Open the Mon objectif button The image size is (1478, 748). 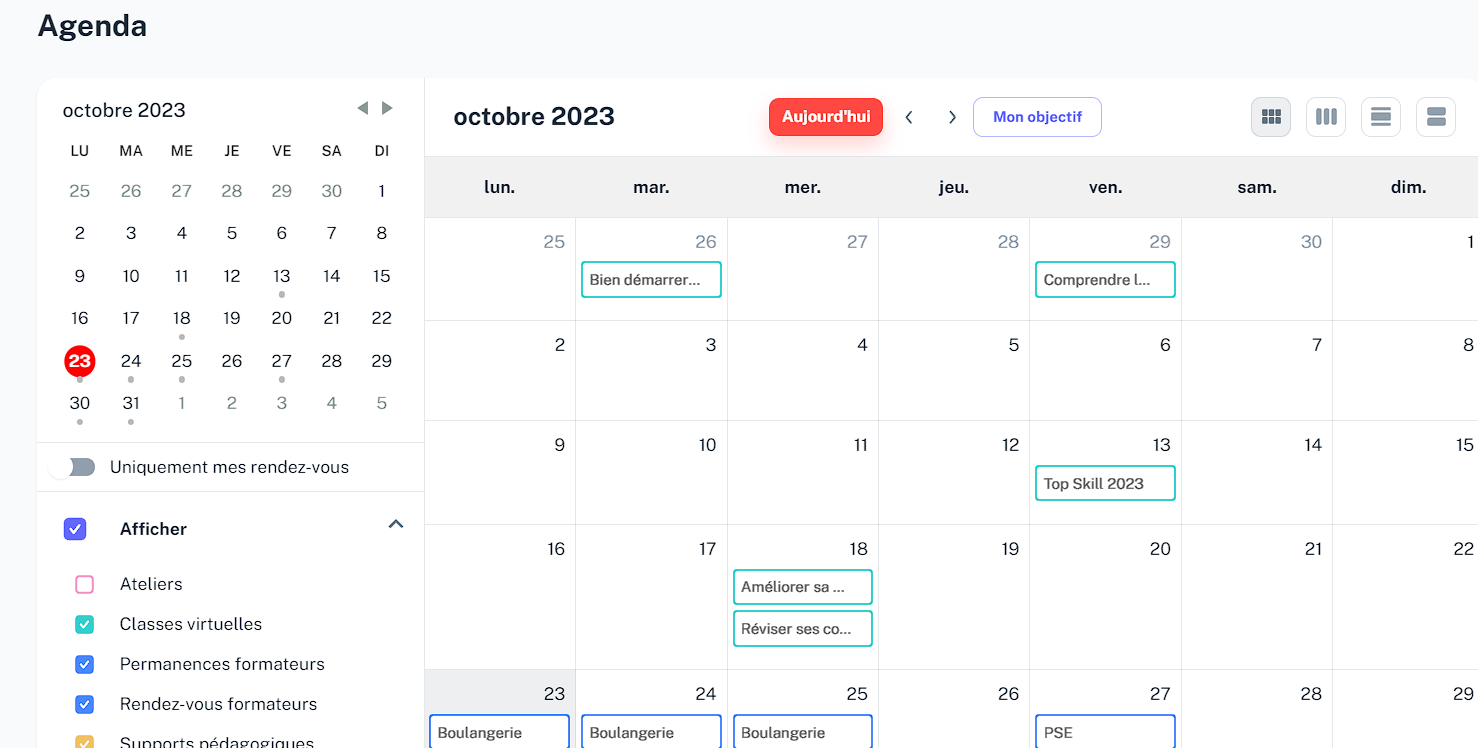pos(1037,117)
